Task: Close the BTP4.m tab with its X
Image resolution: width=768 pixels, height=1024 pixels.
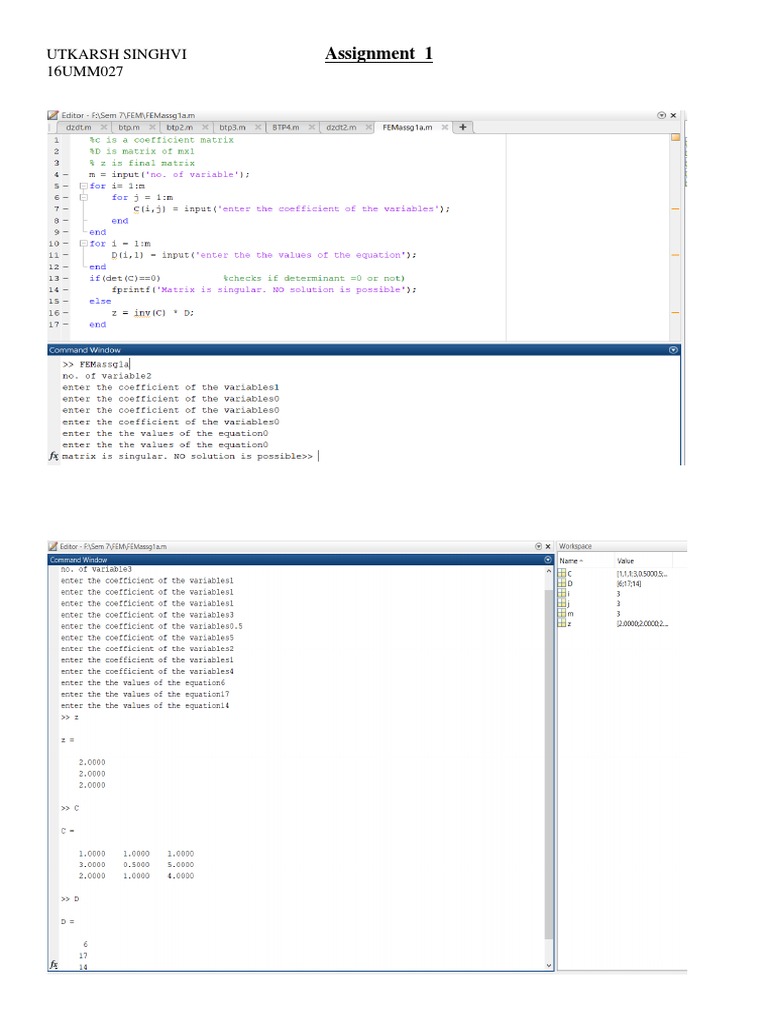Action: [x=312, y=127]
